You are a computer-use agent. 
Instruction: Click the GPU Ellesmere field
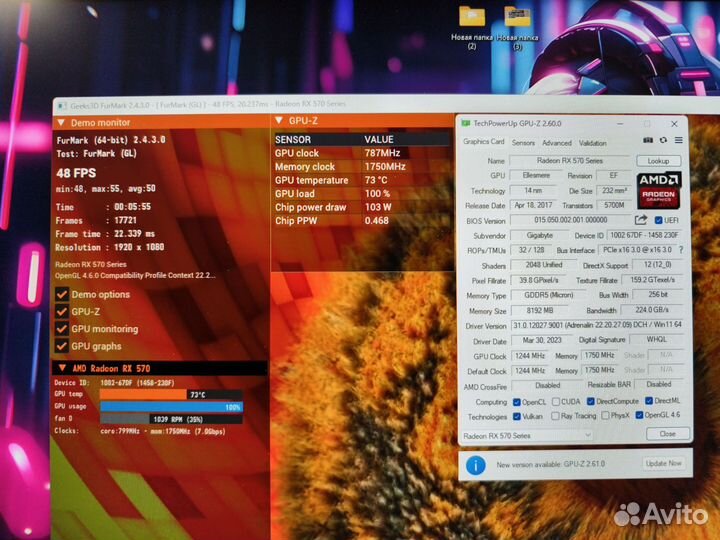click(x=536, y=175)
